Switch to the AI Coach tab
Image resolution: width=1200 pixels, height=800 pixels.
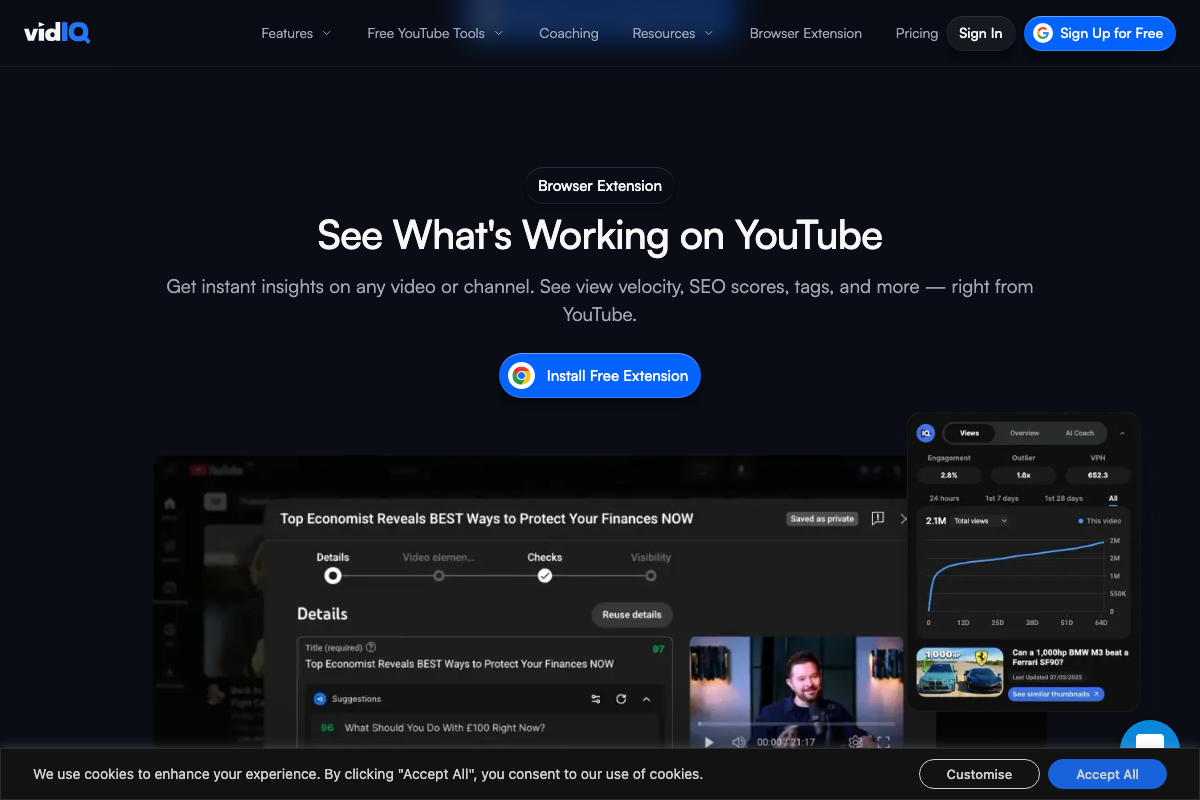[x=1079, y=433]
